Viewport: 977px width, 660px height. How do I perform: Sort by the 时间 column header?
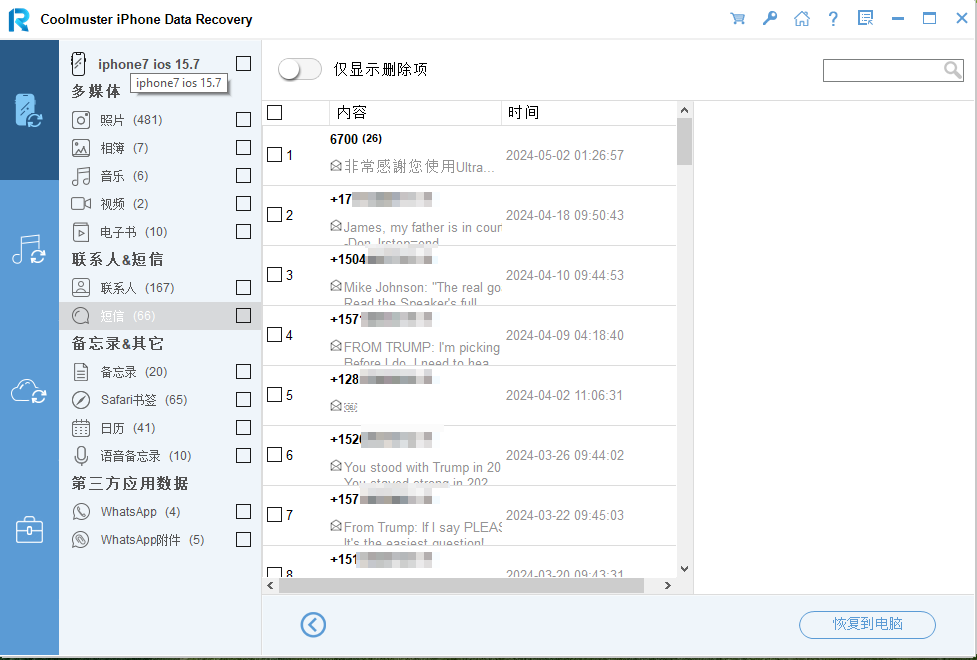(588, 112)
